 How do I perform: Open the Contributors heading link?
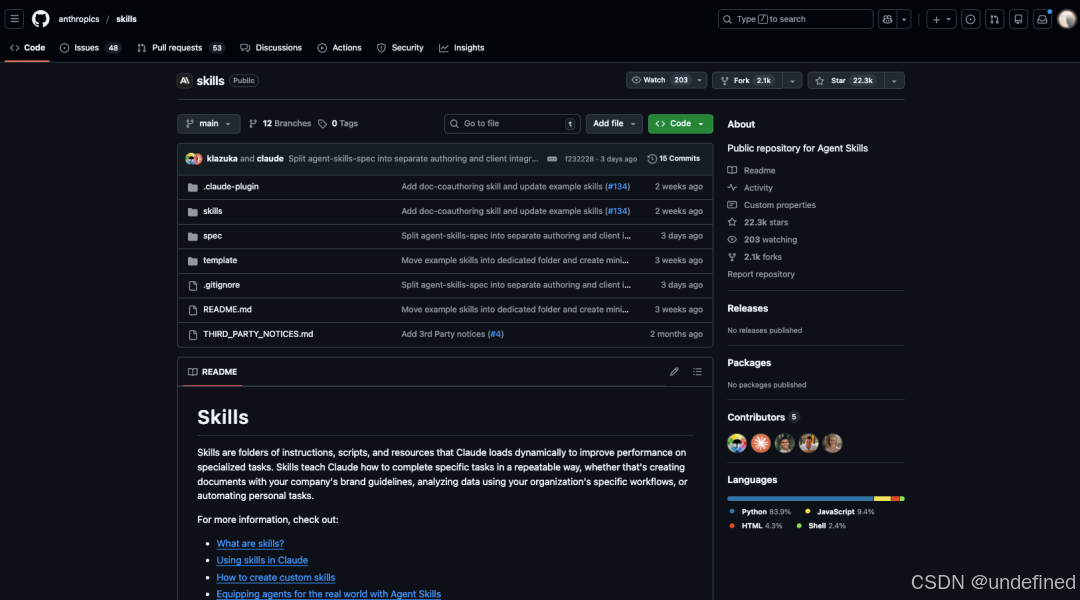[x=763, y=417]
